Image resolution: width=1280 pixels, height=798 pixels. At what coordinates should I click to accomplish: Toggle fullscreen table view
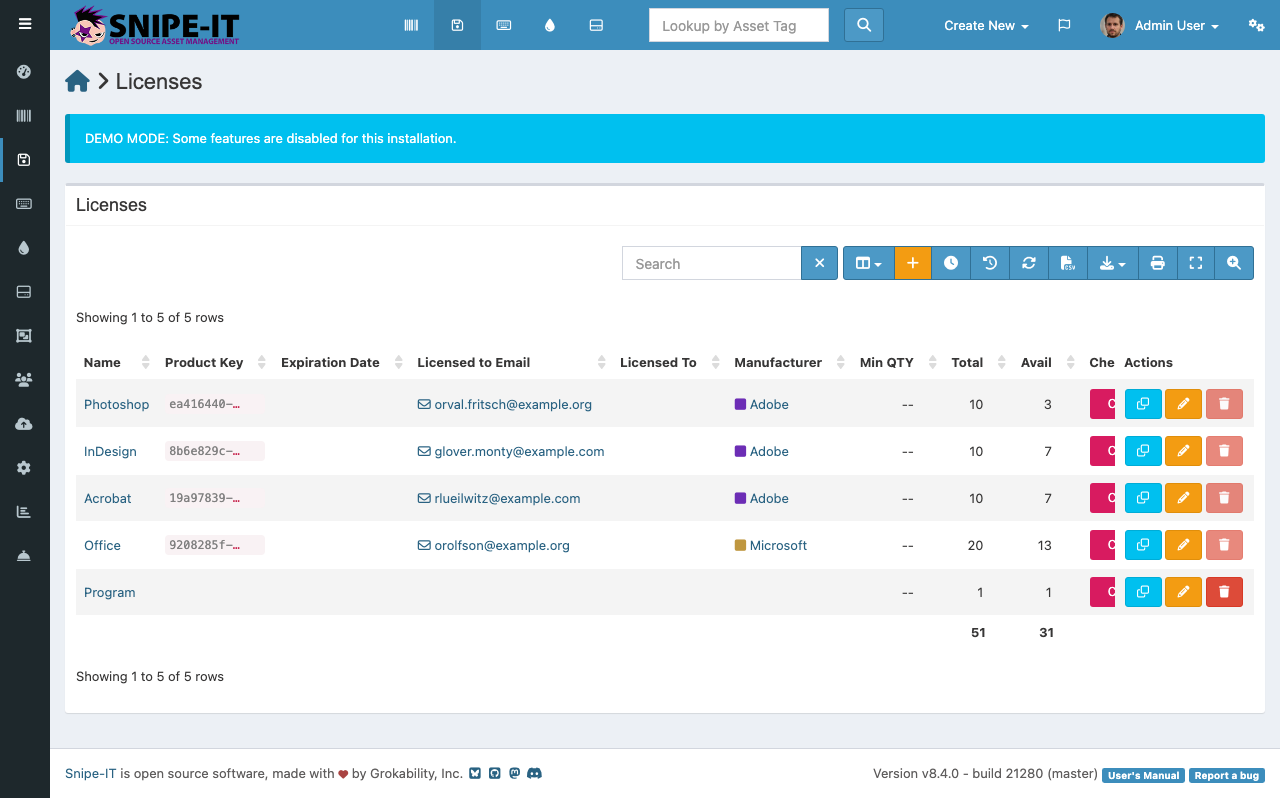click(x=1196, y=263)
